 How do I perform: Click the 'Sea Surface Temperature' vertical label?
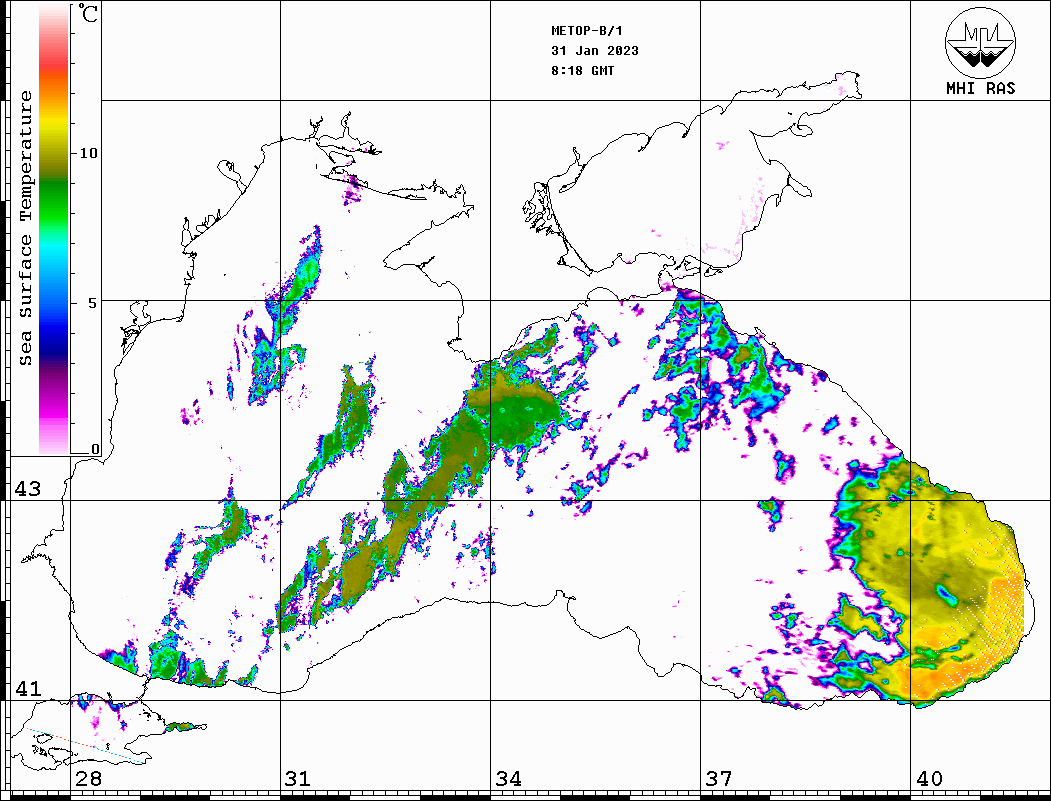click(x=25, y=228)
